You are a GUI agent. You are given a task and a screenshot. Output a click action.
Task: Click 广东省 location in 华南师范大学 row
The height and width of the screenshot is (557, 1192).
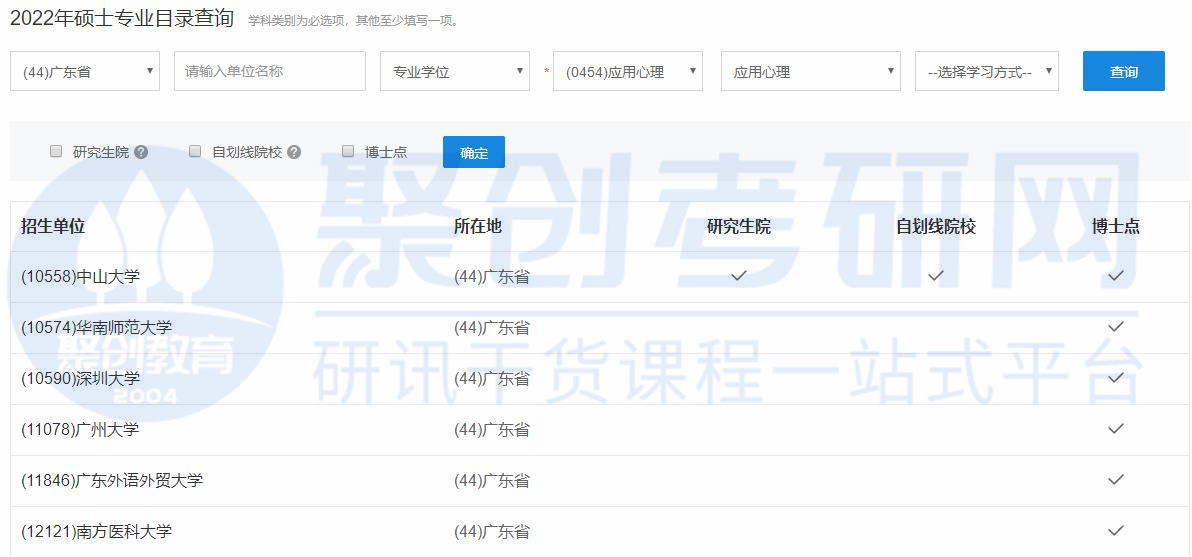[492, 328]
